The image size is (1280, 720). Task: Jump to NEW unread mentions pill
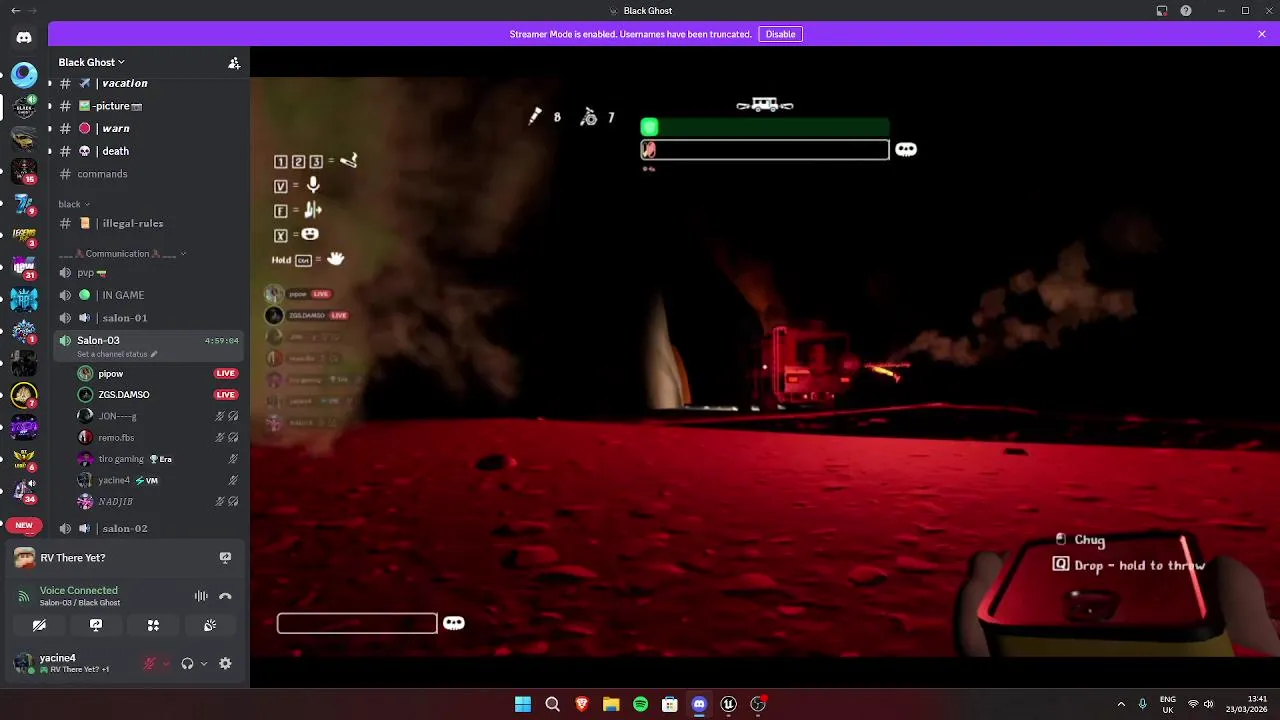click(24, 525)
